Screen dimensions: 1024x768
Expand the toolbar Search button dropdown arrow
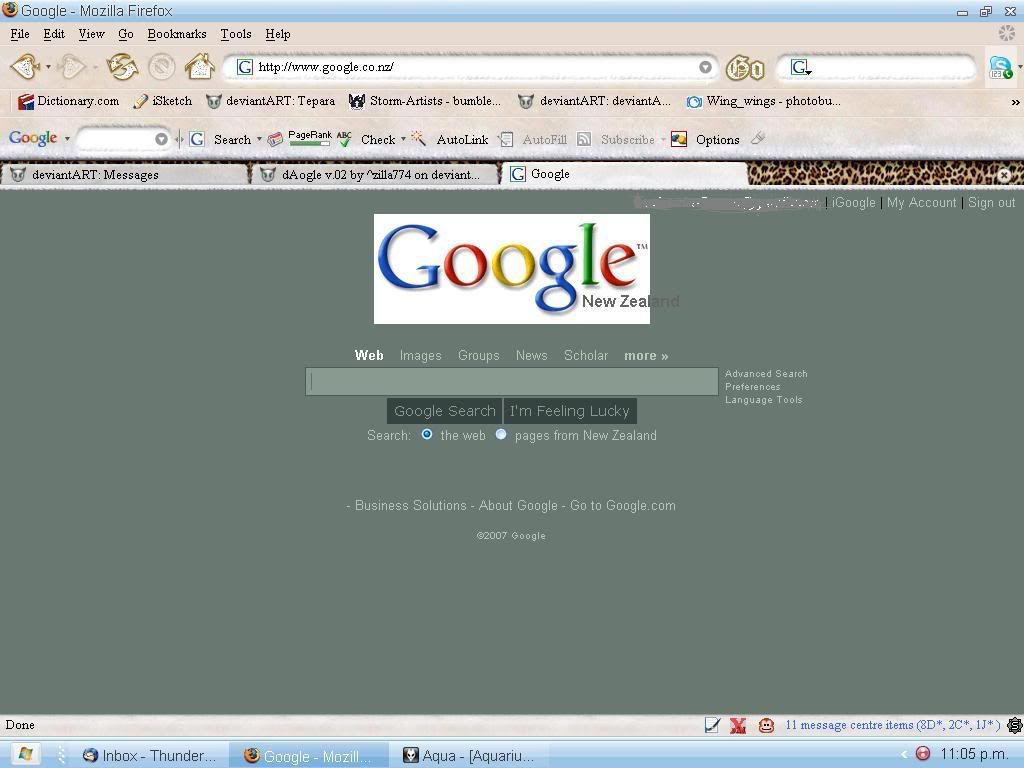259,139
